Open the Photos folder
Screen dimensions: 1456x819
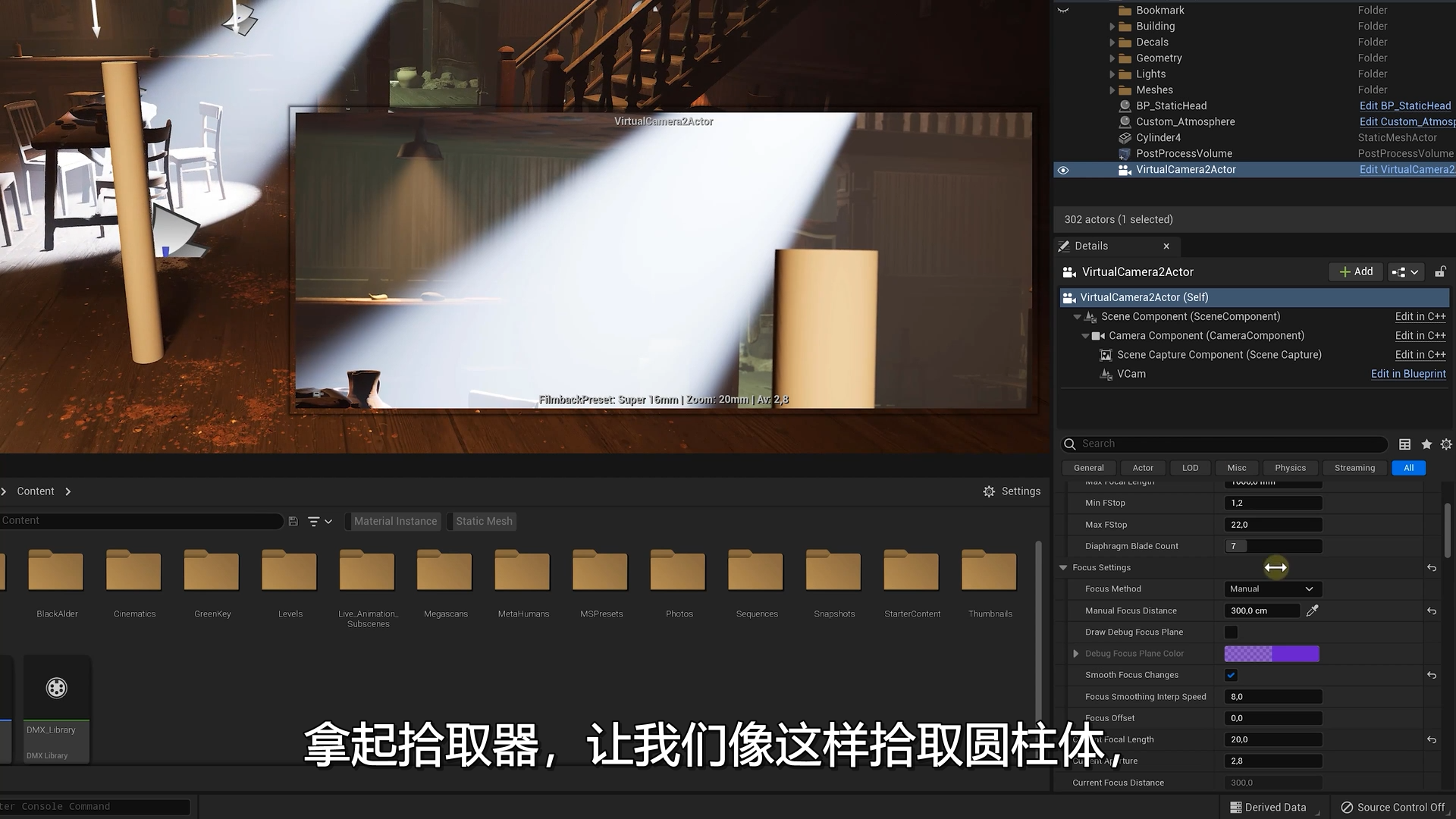(679, 582)
